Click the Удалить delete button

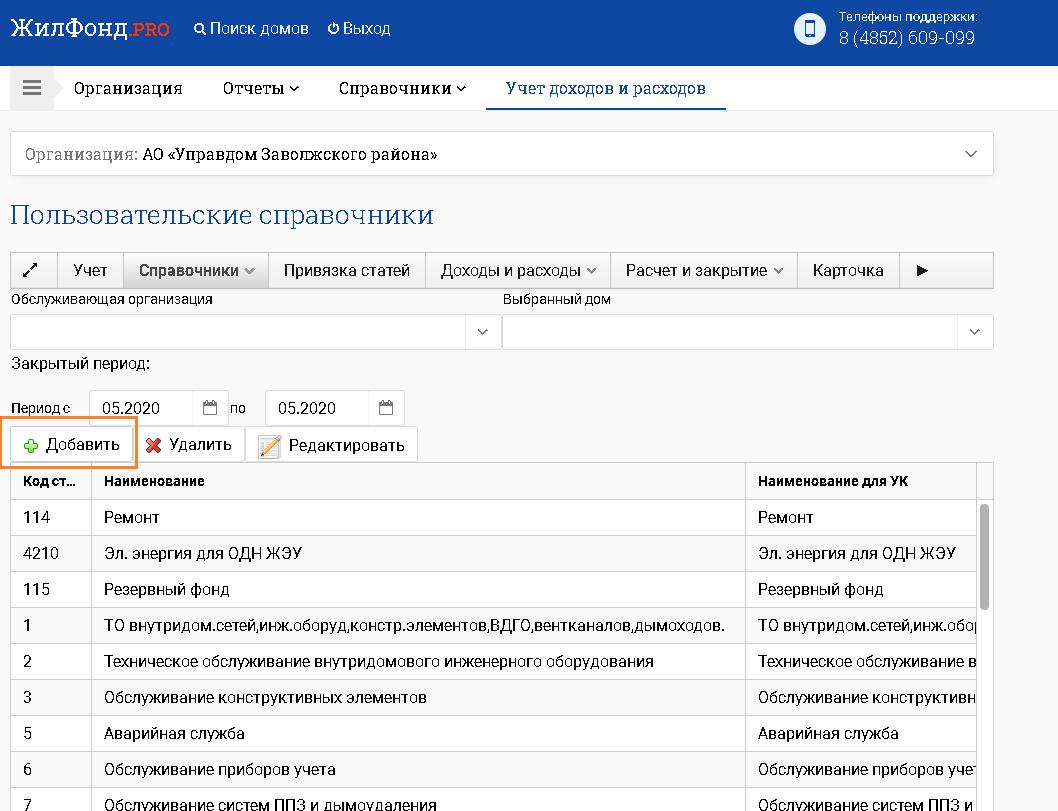point(189,445)
